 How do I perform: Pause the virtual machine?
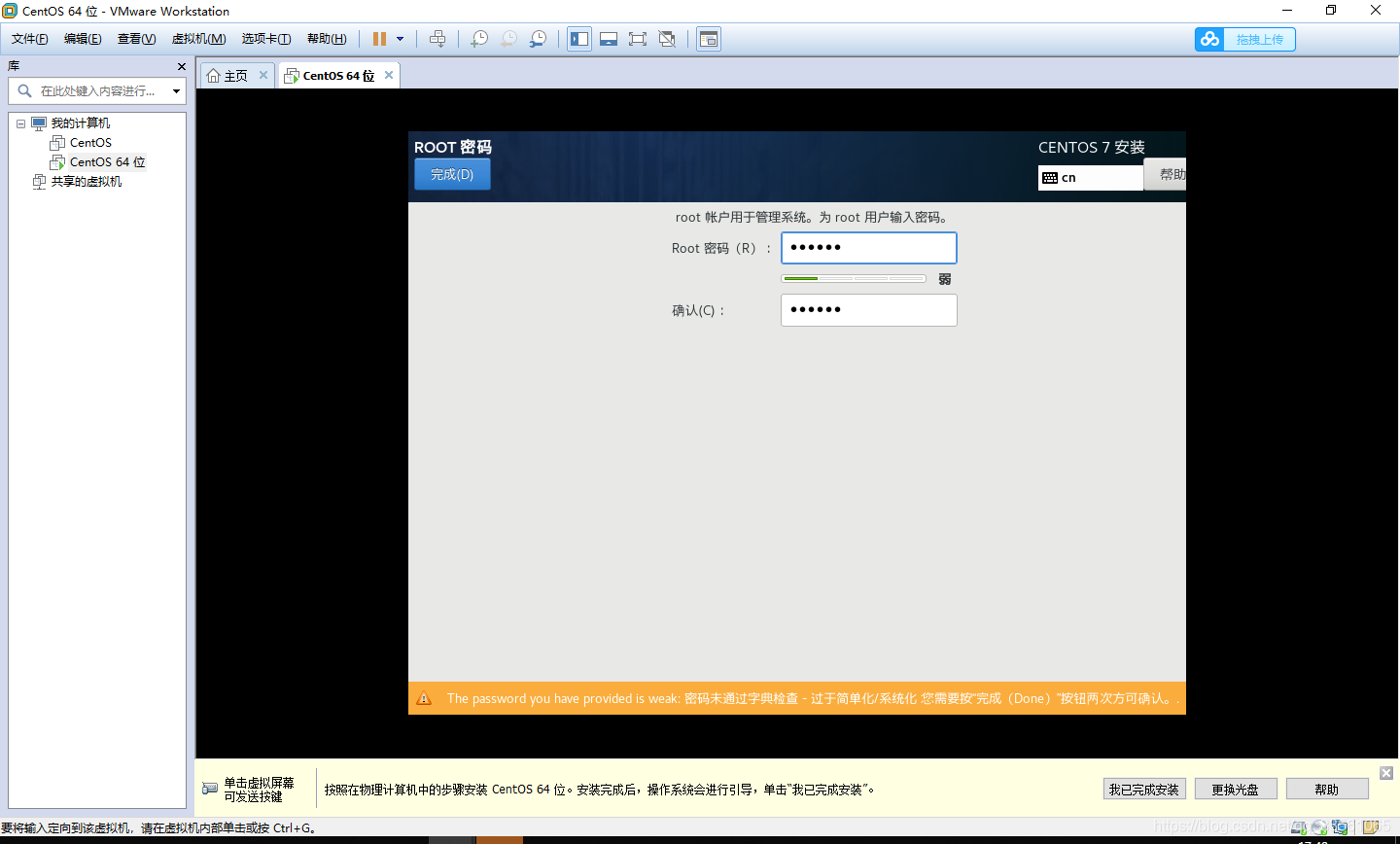coord(379,39)
